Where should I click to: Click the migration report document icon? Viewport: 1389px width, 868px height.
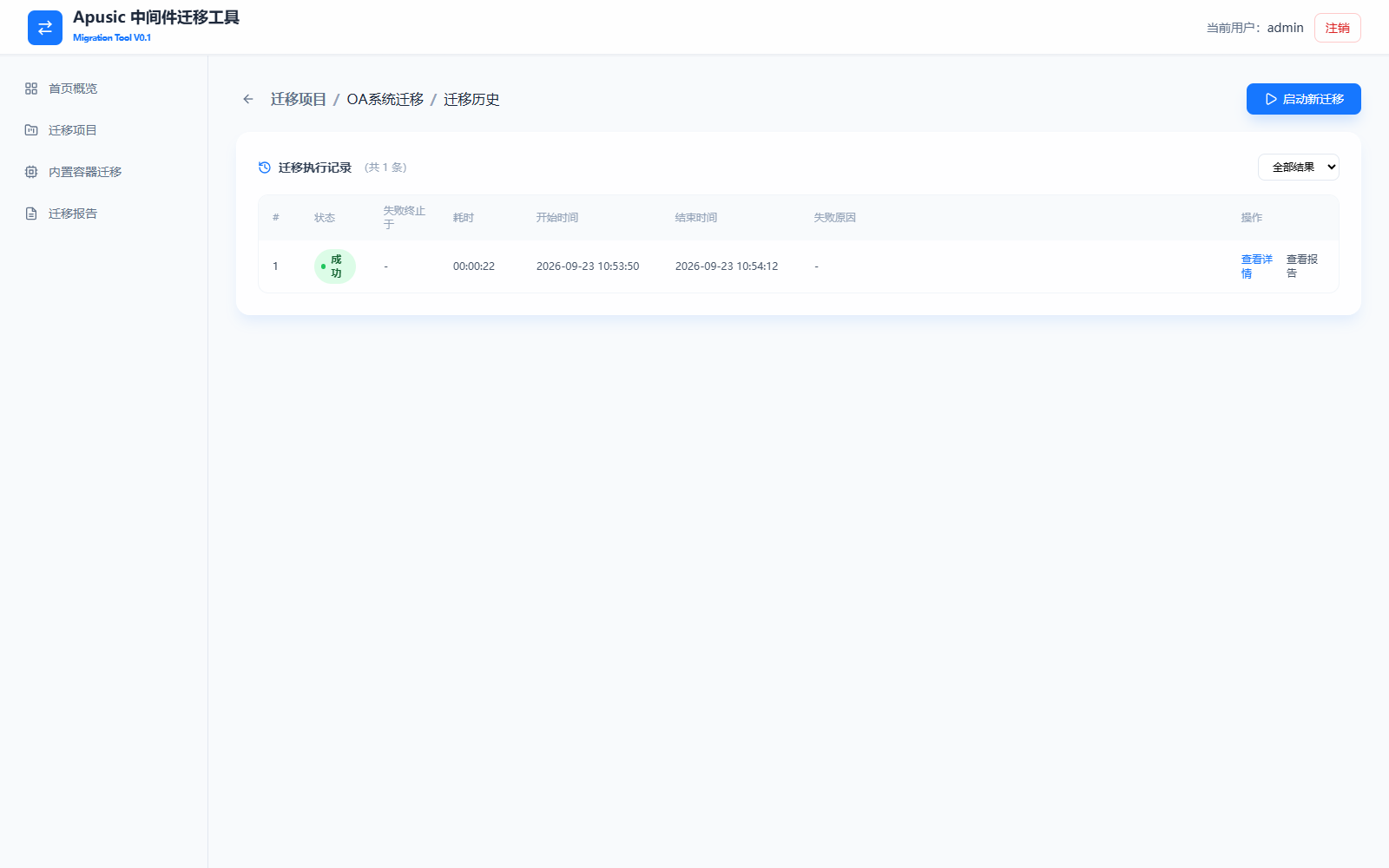[31, 214]
